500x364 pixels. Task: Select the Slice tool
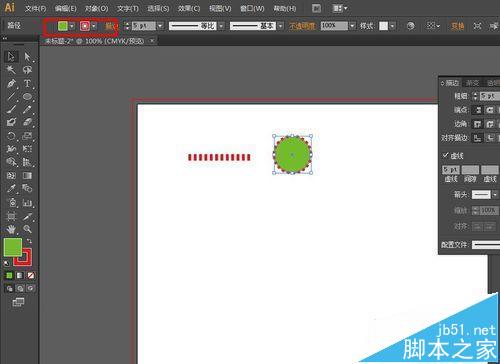pyautogui.click(x=27, y=216)
